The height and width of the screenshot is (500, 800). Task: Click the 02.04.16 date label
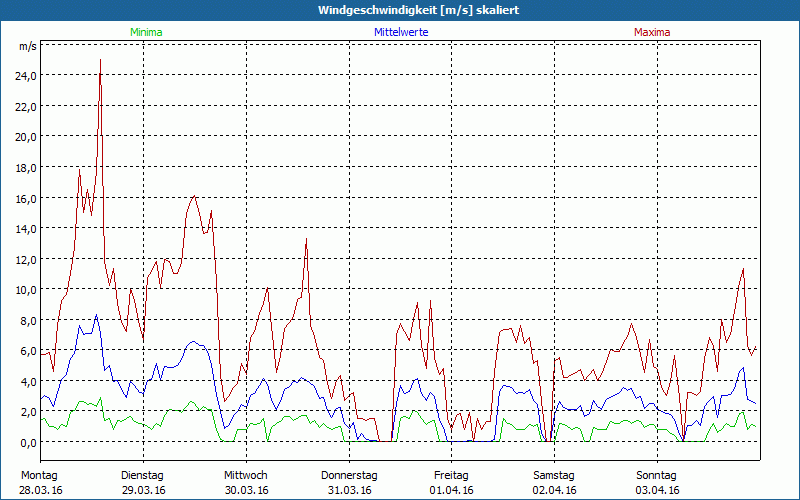pos(555,490)
